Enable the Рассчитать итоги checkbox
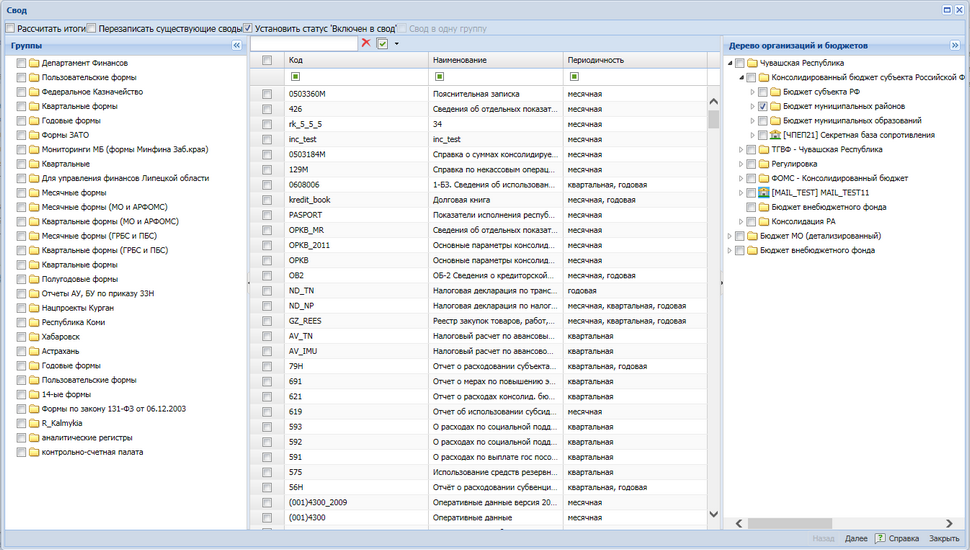Screen dimensions: 970x550 [x=10, y=28]
